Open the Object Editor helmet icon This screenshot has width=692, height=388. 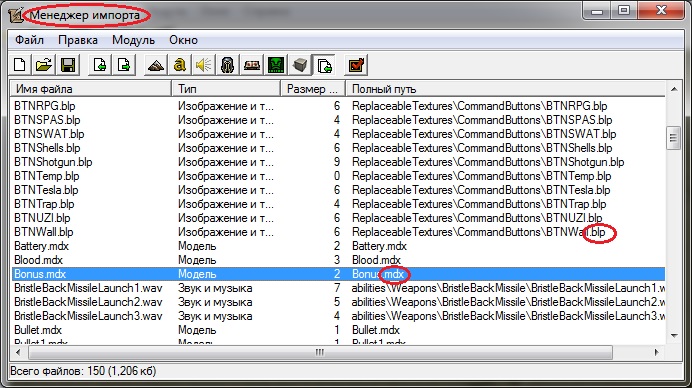(227, 65)
